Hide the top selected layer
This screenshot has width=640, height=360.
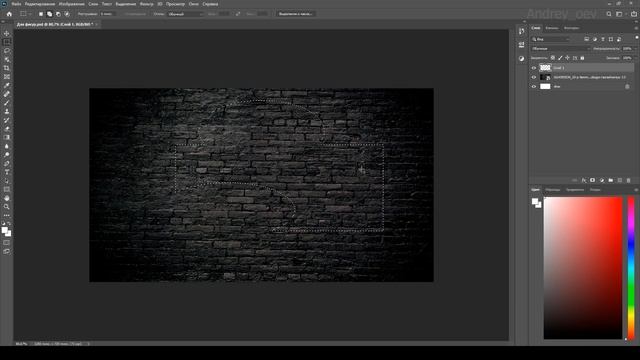click(534, 68)
